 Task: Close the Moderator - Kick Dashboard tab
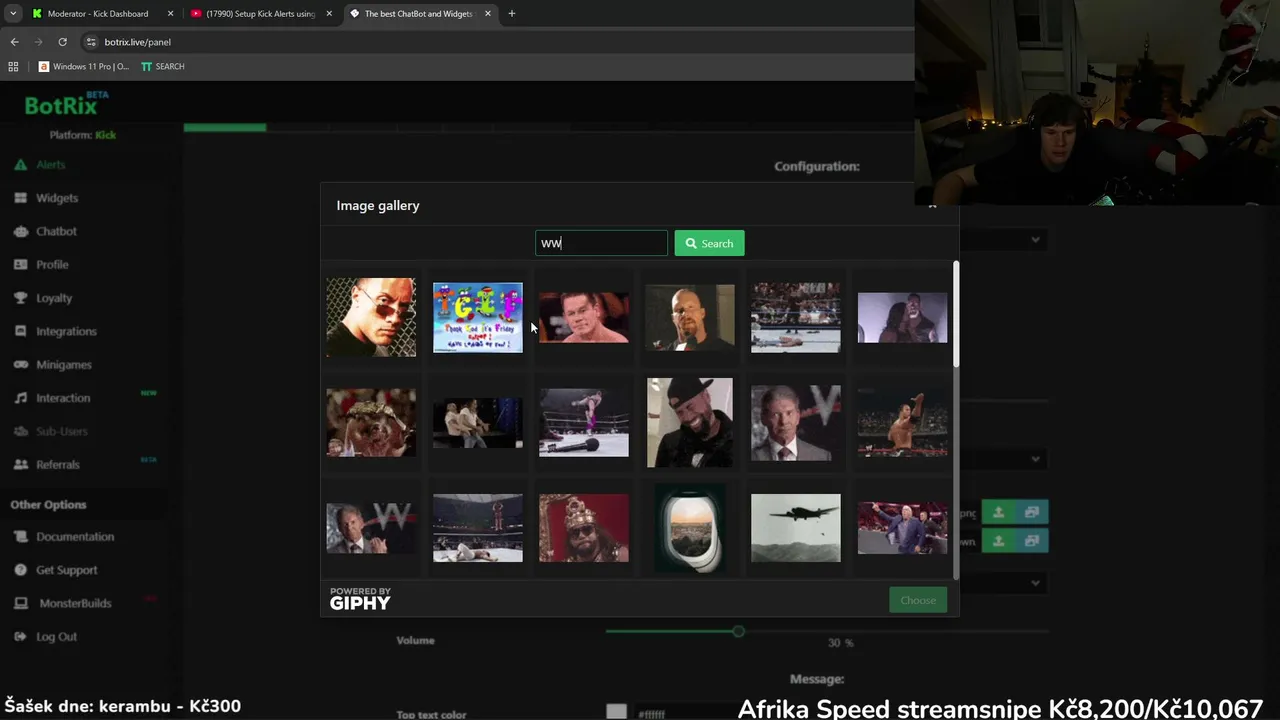click(x=170, y=14)
